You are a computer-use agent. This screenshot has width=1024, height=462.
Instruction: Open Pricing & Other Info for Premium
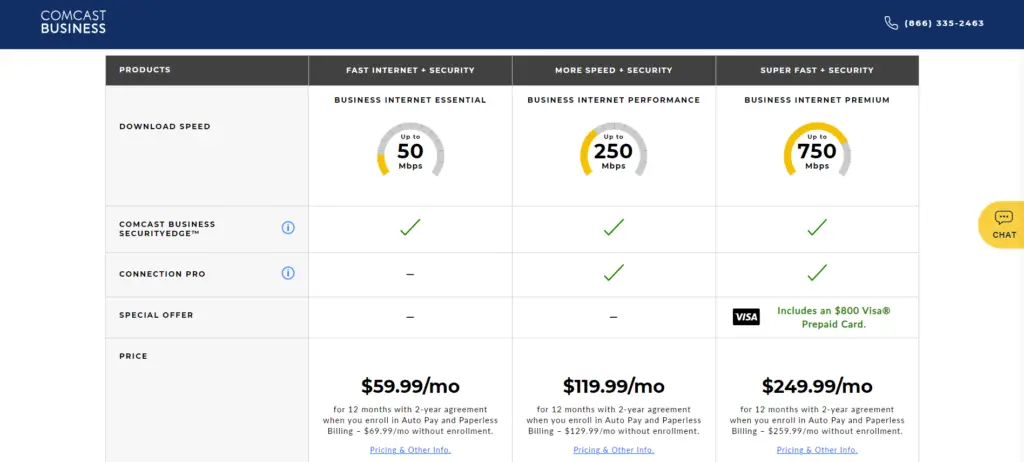tap(817, 450)
